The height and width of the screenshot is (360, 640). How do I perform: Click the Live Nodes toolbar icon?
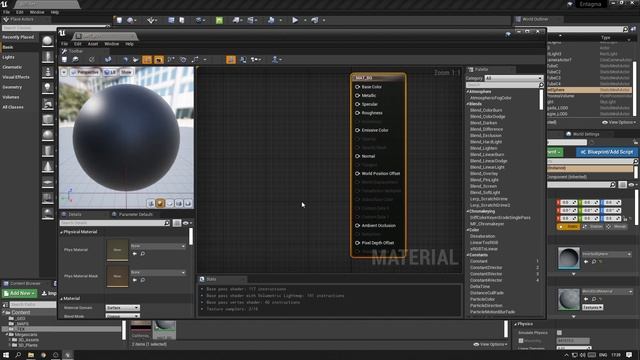pyautogui.click(x=171, y=60)
